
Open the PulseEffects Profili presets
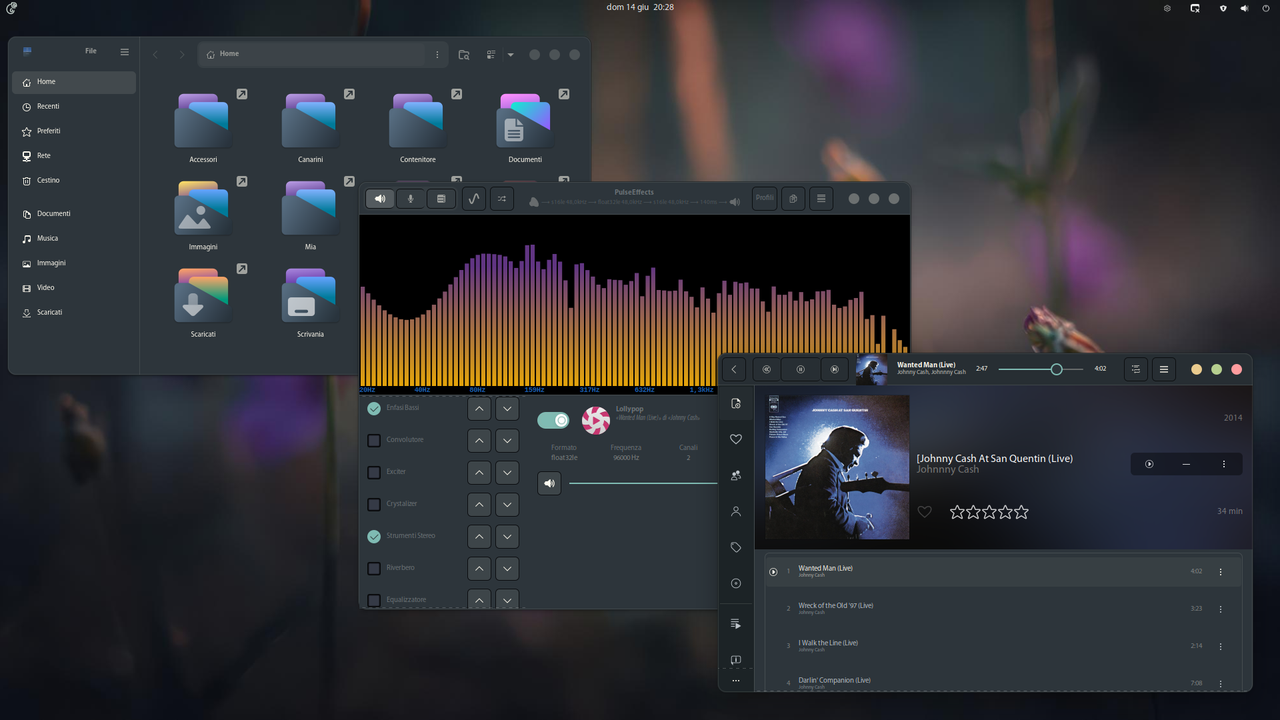(765, 198)
